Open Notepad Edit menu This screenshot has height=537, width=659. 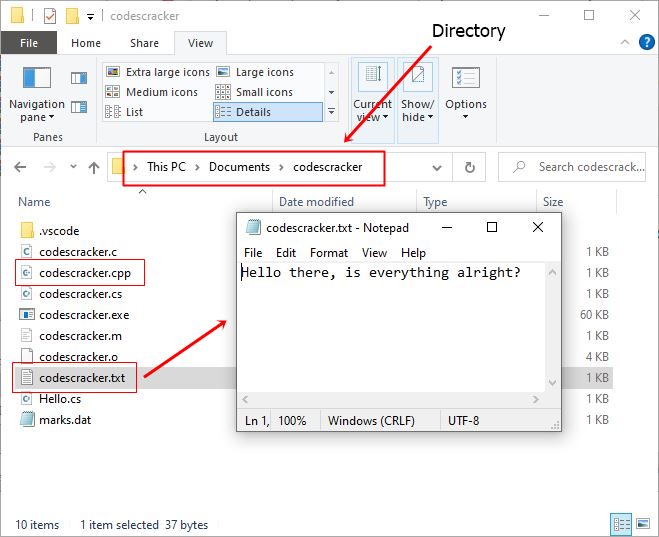286,253
